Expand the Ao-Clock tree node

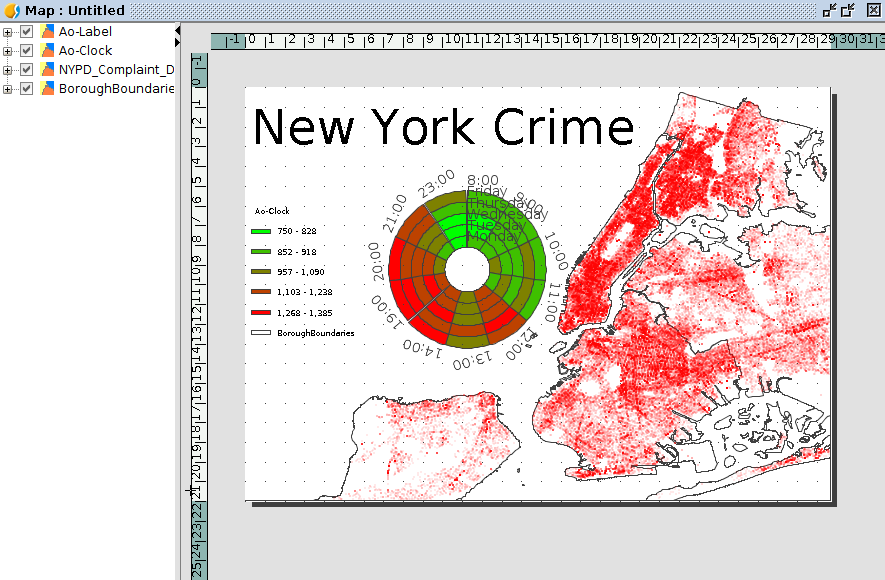tap(8, 51)
